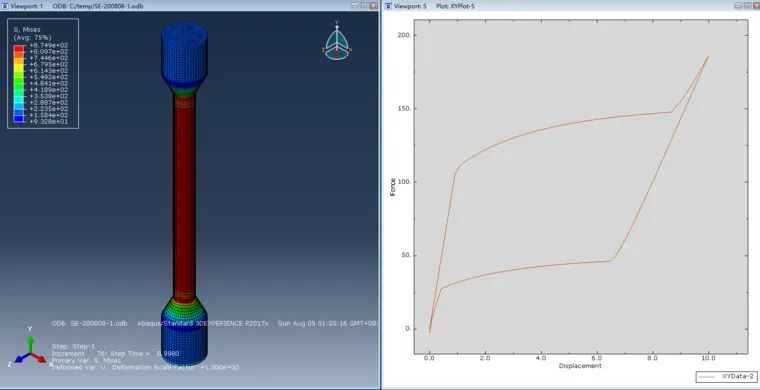Image resolution: width=760 pixels, height=390 pixels.
Task: Click the 'Primary Var: S, Mises' text
Action: pos(86,360)
